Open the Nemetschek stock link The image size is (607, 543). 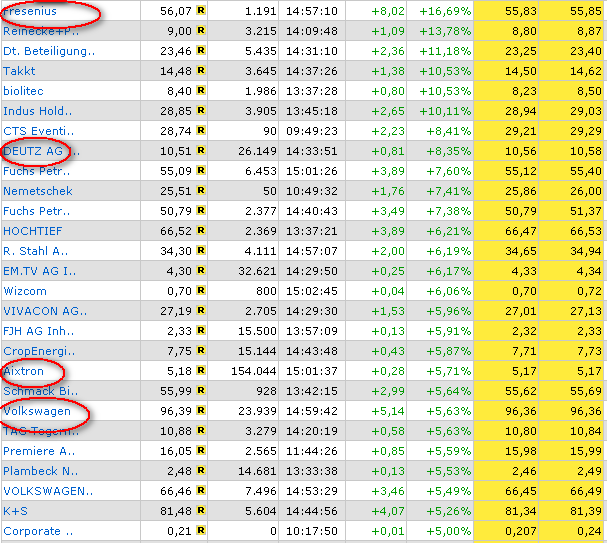pos(38,191)
